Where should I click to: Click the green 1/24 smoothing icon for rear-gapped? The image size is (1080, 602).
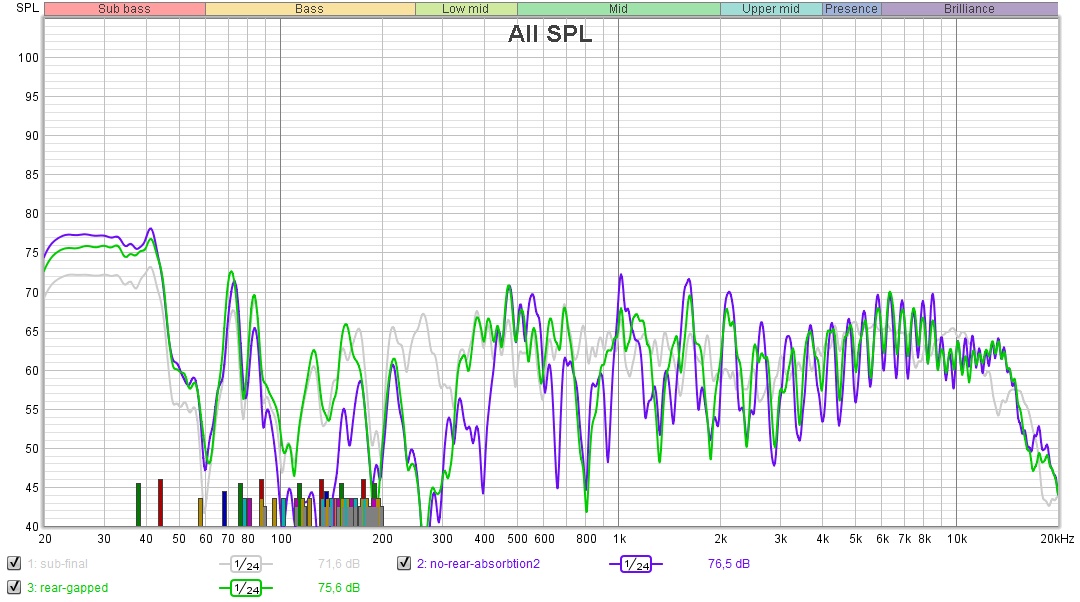tap(245, 588)
